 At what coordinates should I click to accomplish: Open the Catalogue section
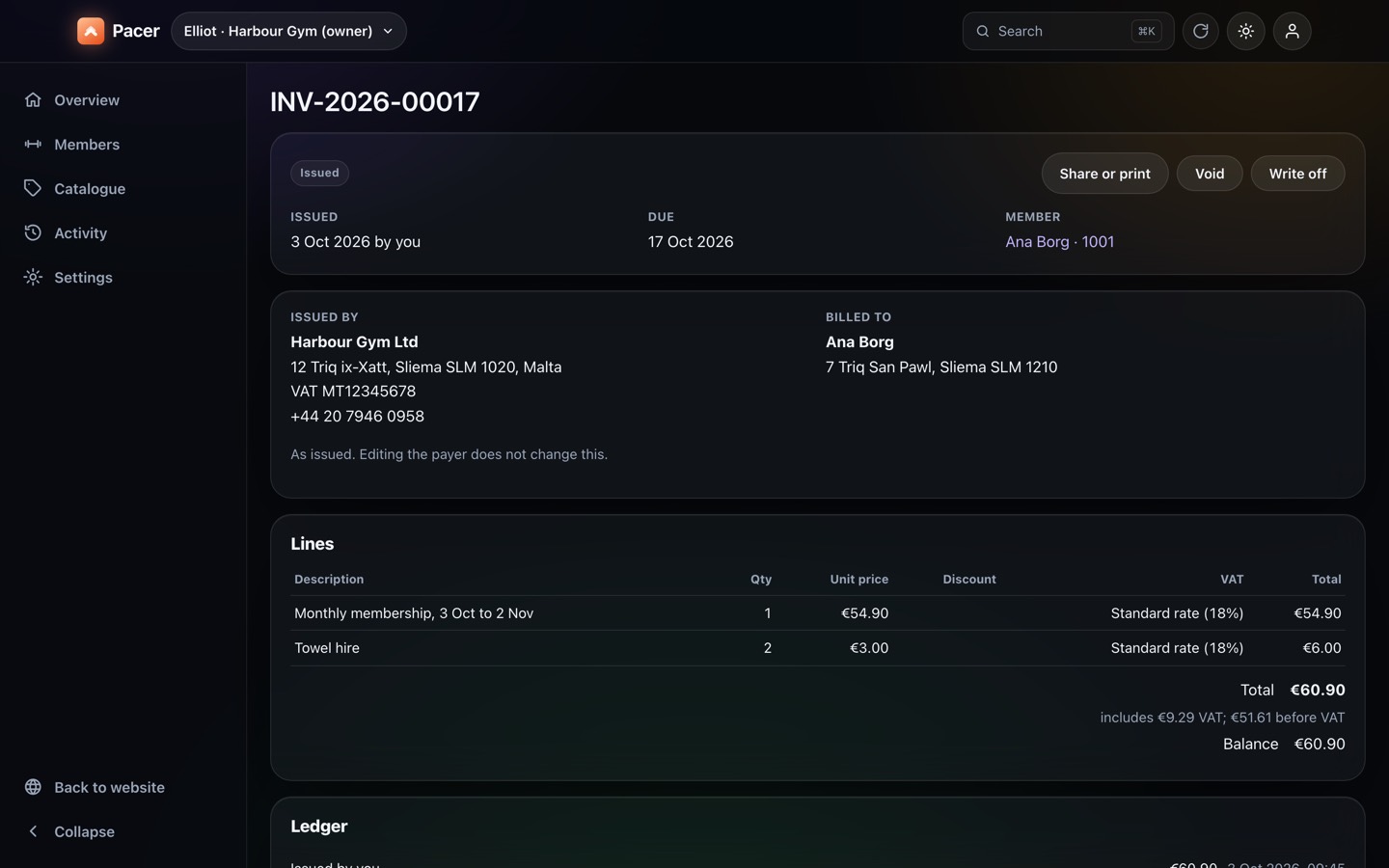tap(123, 189)
